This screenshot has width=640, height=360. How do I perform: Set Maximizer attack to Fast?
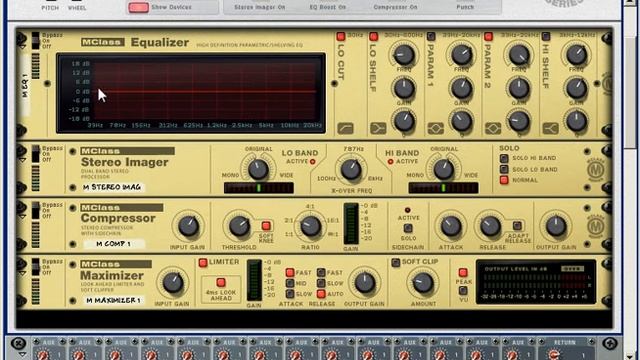290,272
